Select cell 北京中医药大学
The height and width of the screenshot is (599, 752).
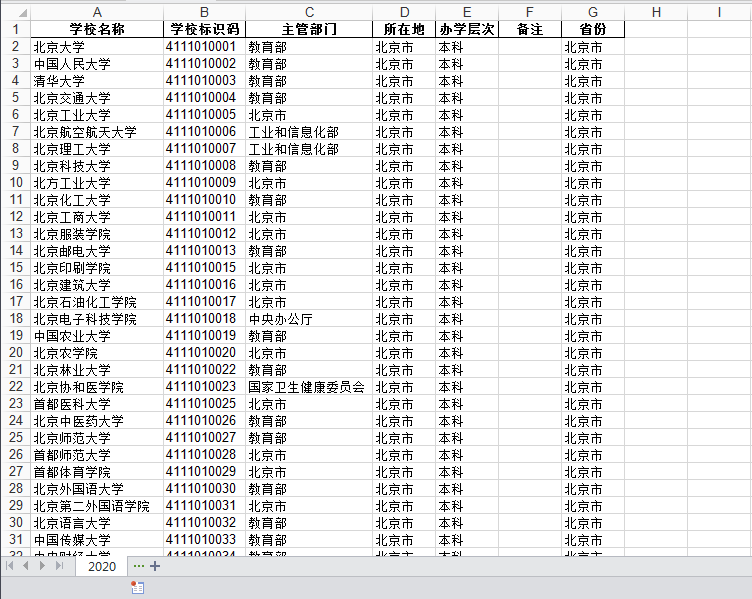(x=97, y=421)
